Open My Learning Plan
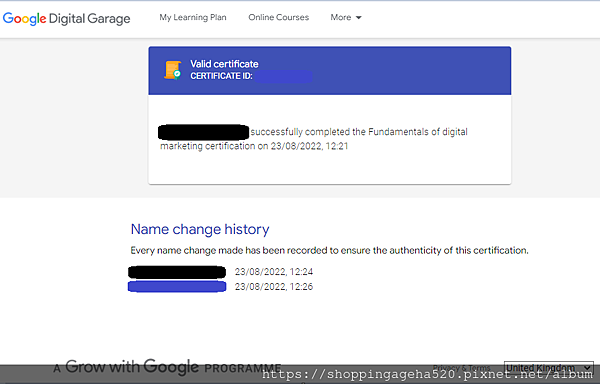 (x=193, y=17)
